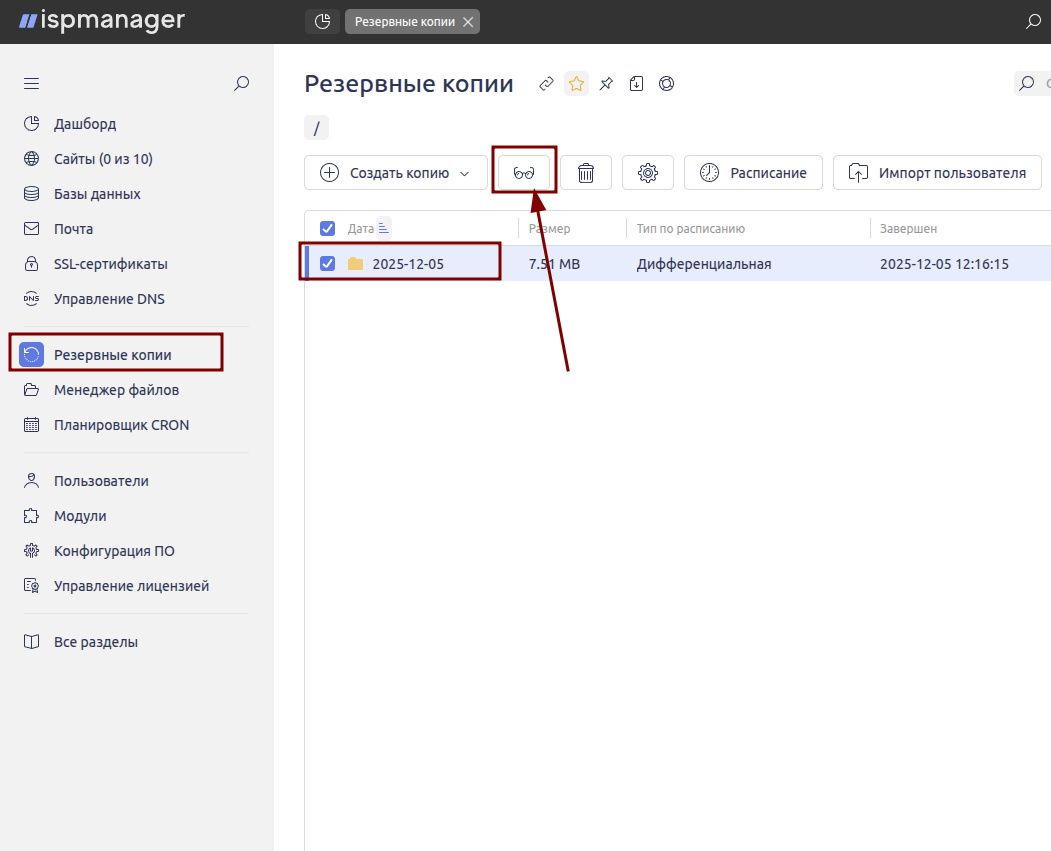Screen dimensions: 1051x851
Task: Go to Базы данных sidebar item
Action: coord(97,194)
